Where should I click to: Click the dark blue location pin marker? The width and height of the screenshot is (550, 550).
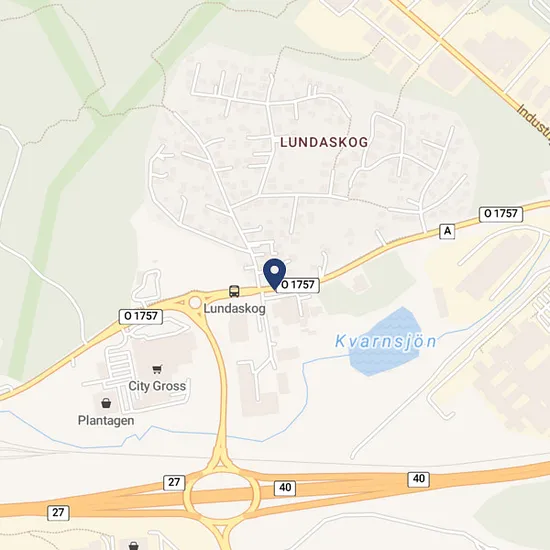[x=275, y=274]
